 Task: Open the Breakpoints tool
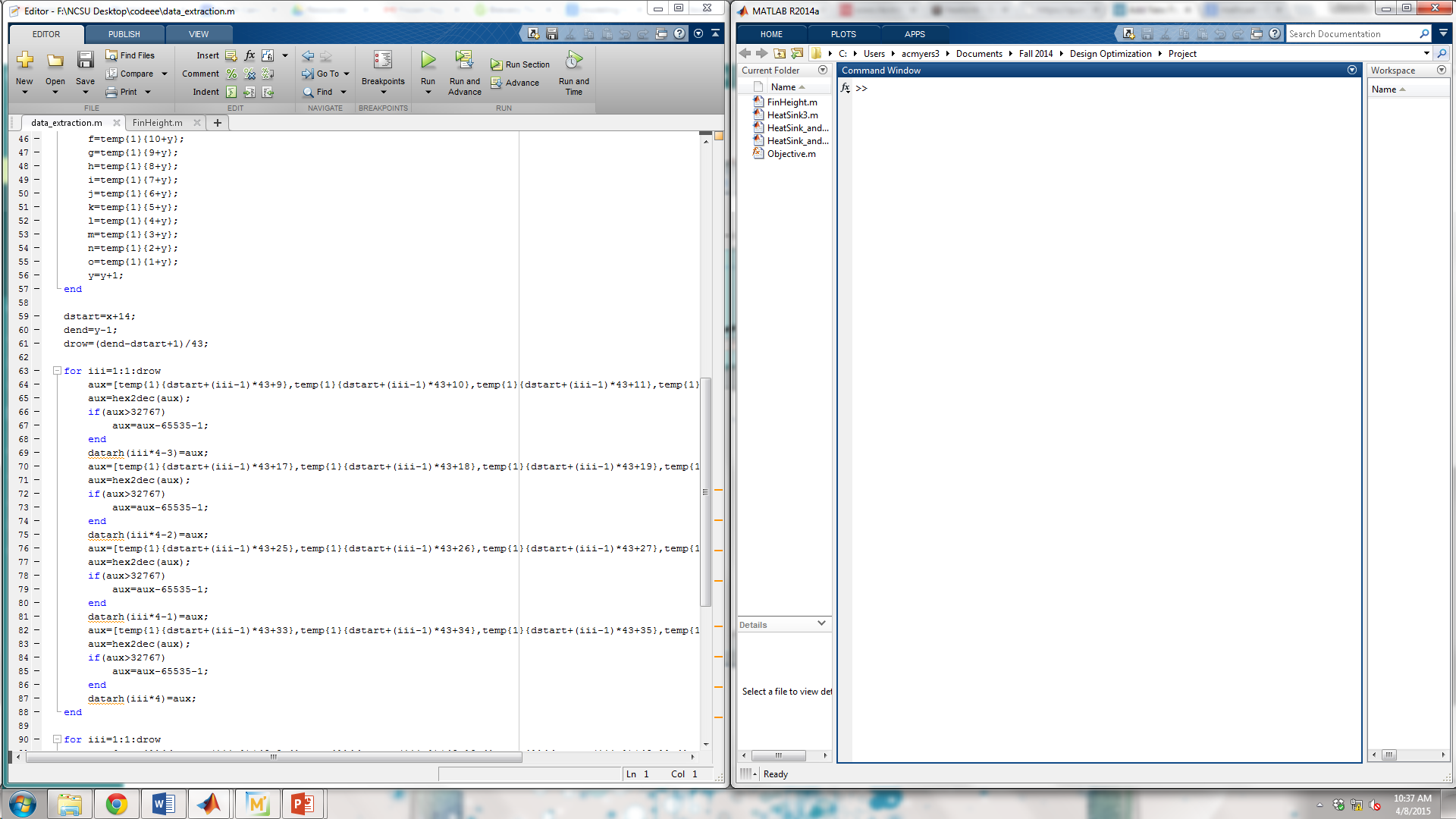tap(383, 61)
